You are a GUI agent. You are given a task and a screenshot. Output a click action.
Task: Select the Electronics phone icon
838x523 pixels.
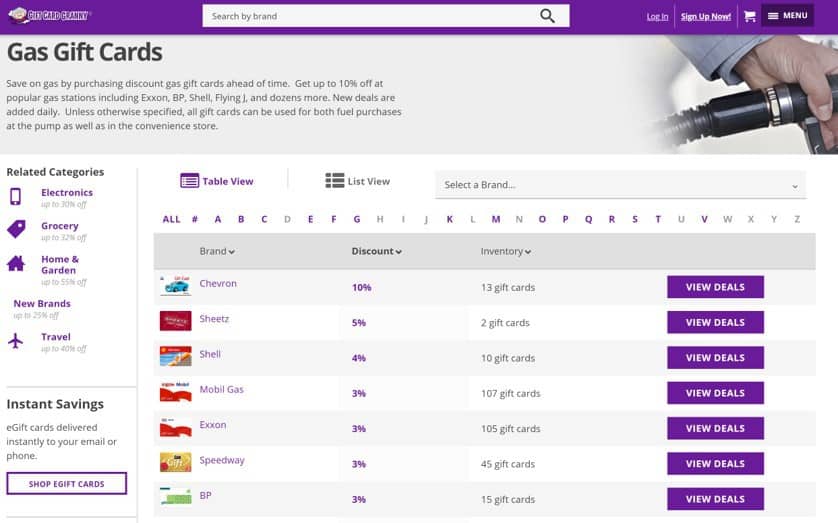(x=16, y=196)
